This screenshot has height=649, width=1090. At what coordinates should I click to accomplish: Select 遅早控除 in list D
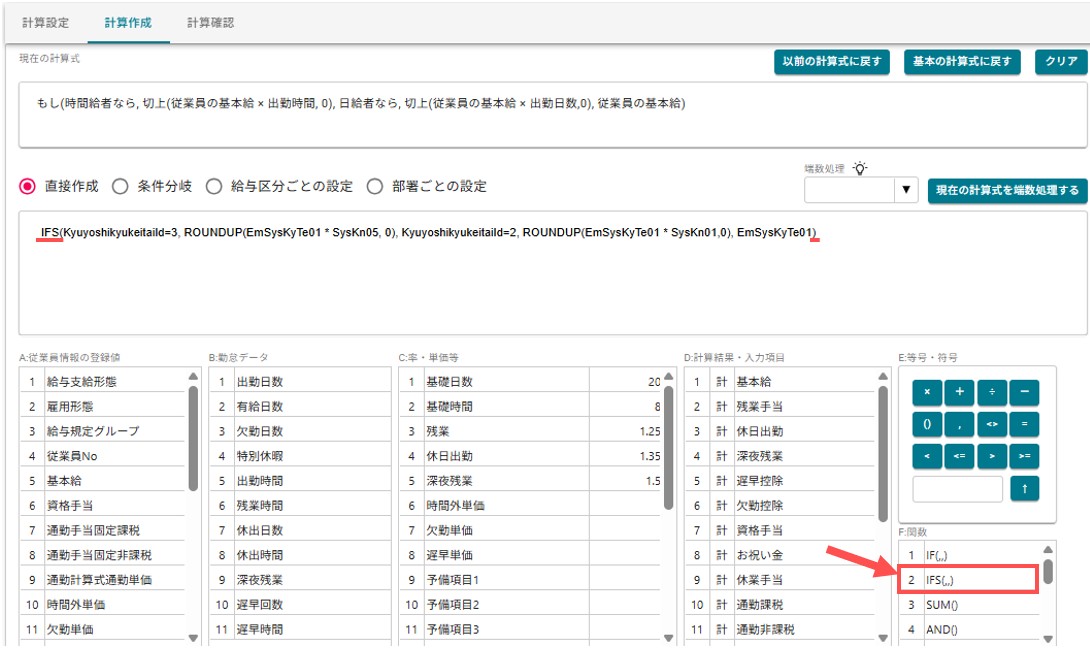point(781,481)
